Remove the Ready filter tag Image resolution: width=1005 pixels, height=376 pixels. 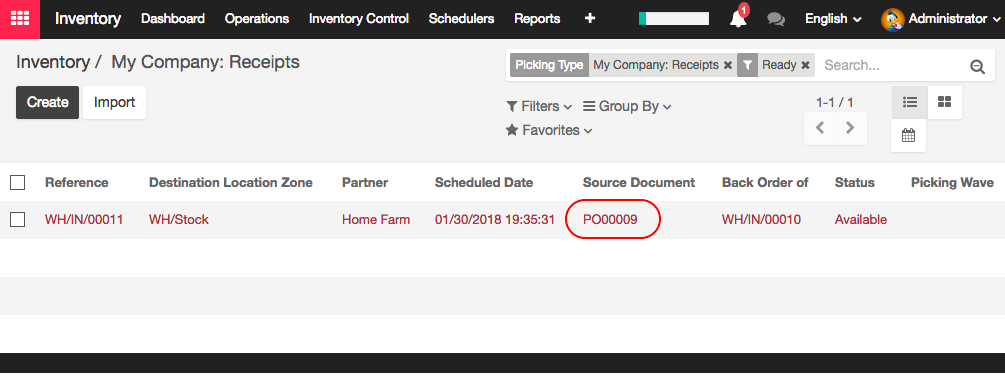[x=805, y=65]
